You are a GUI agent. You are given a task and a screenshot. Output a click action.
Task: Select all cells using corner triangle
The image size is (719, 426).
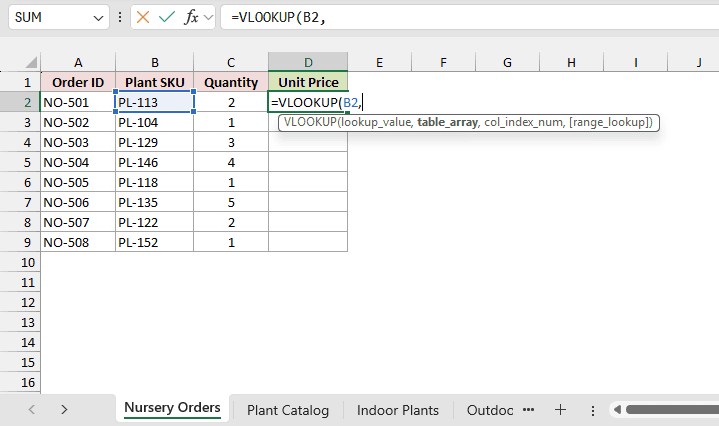30,62
